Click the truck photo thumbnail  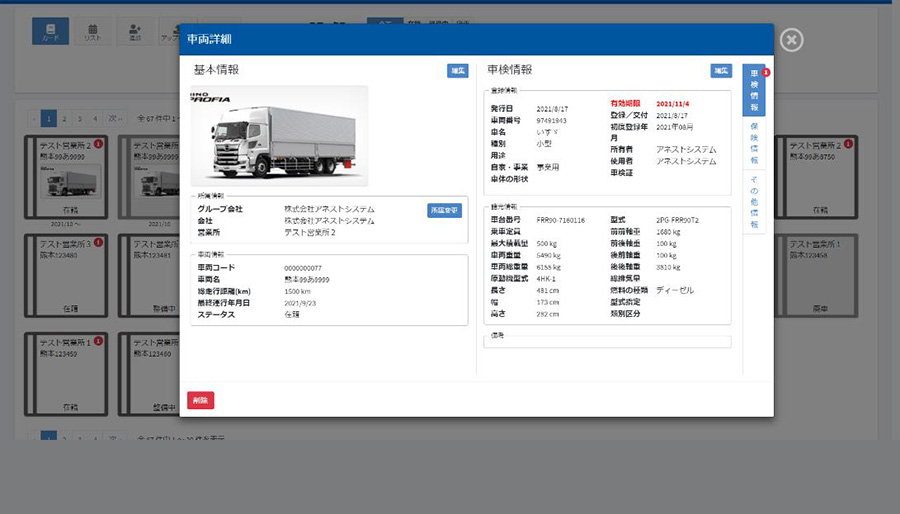pyautogui.click(x=279, y=136)
